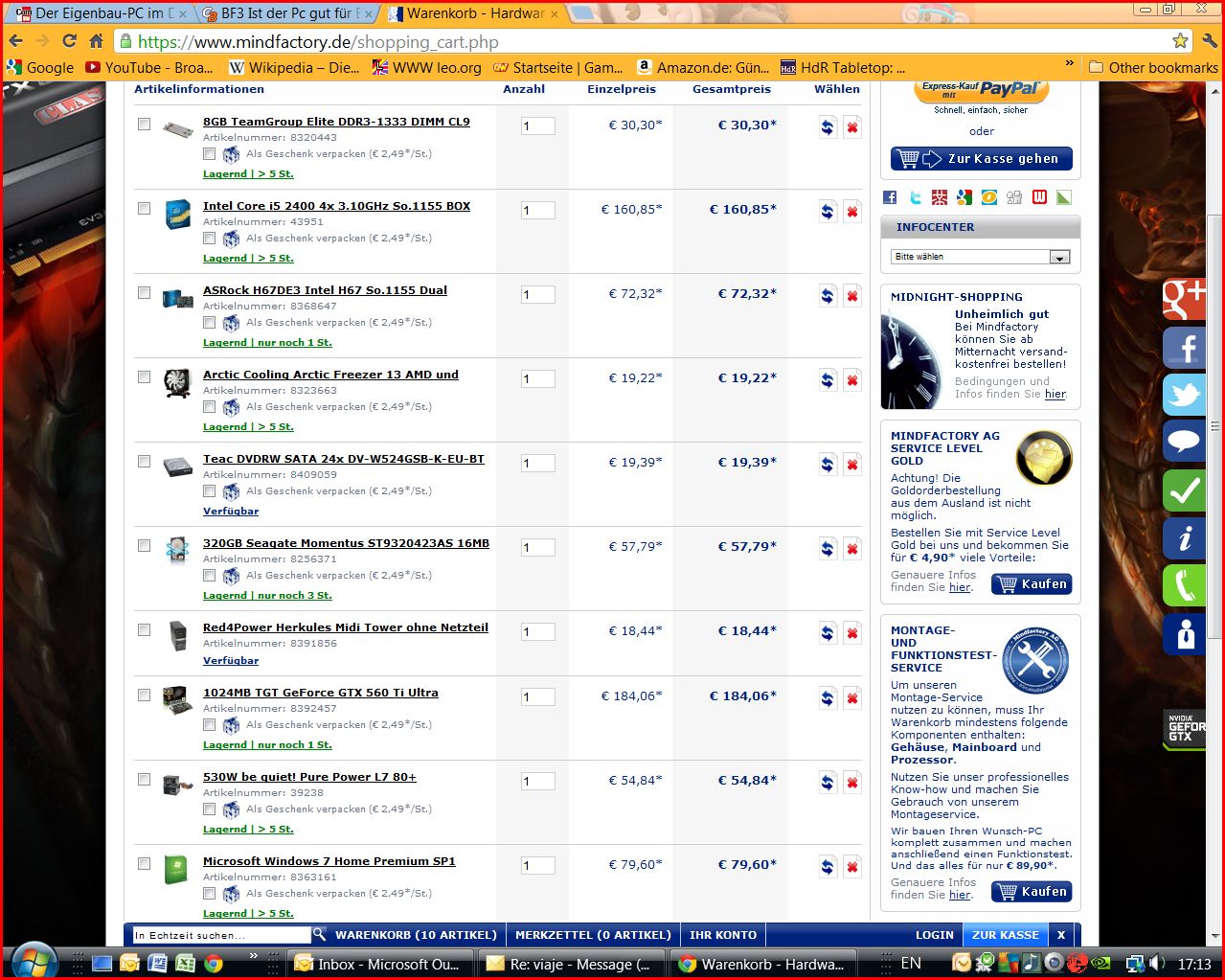Screen dimensions: 1225x980
Task: Remove Windows 7 Home Premium from cart
Action: pyautogui.click(x=851, y=866)
